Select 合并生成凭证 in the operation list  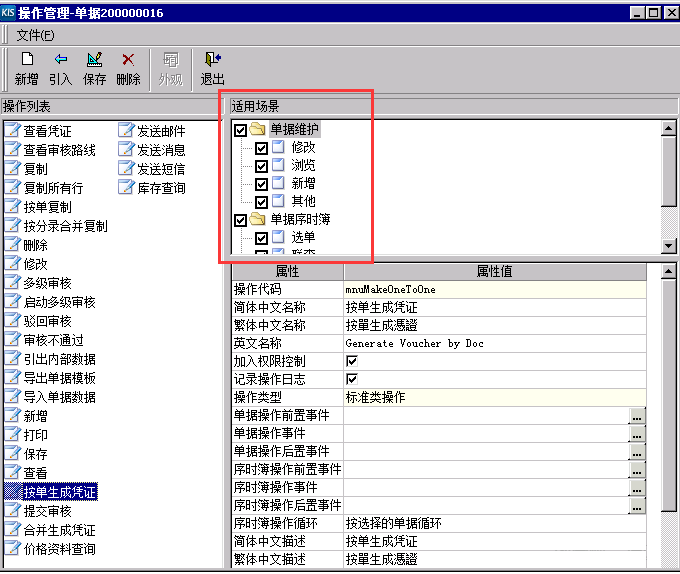pos(59,530)
